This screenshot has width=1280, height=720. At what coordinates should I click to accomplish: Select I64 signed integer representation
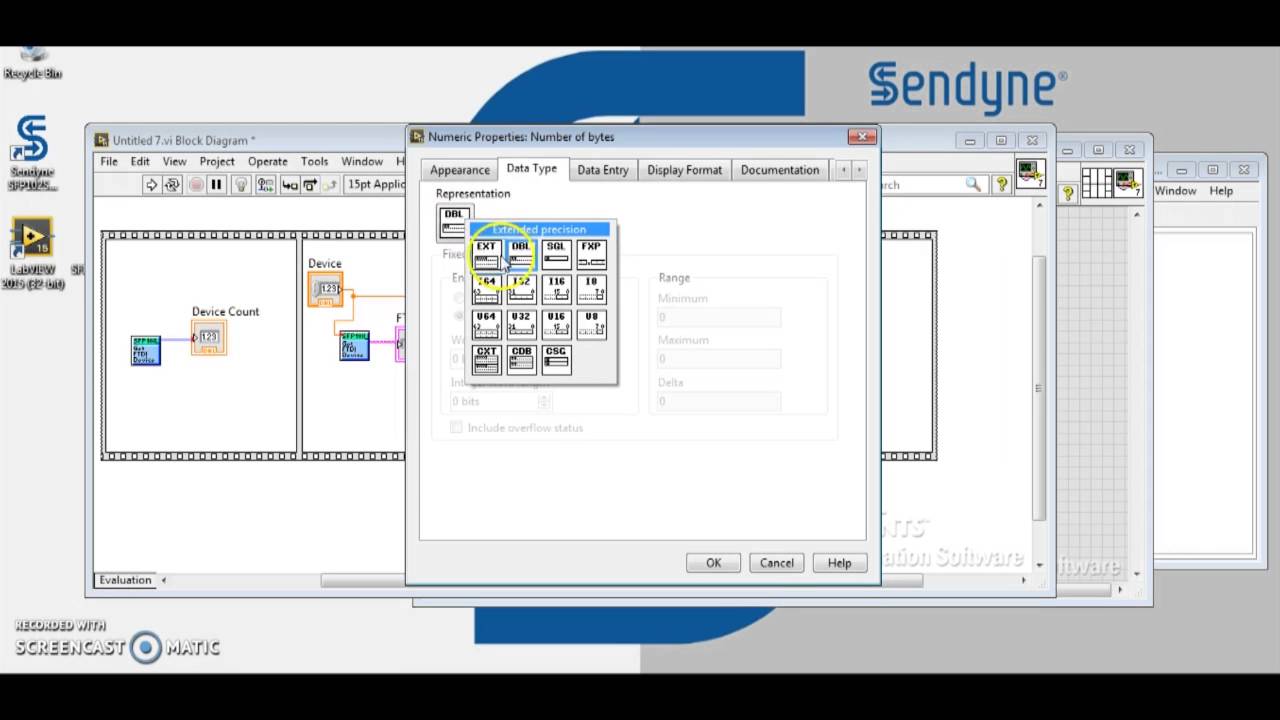486,289
